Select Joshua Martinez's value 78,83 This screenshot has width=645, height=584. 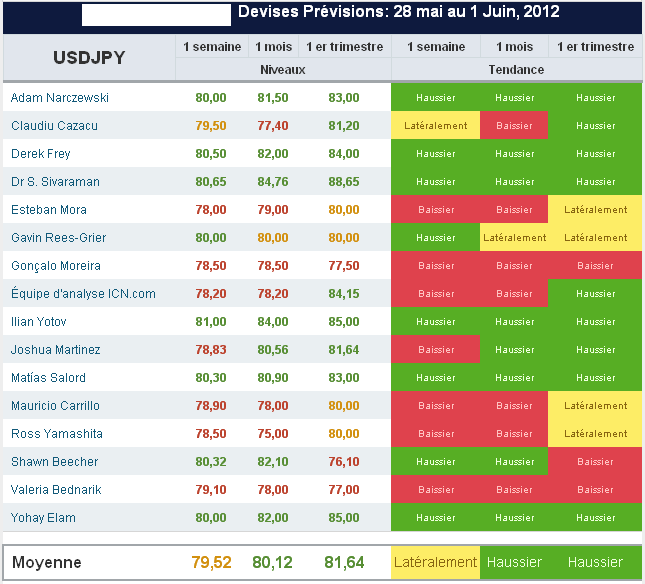click(211, 350)
